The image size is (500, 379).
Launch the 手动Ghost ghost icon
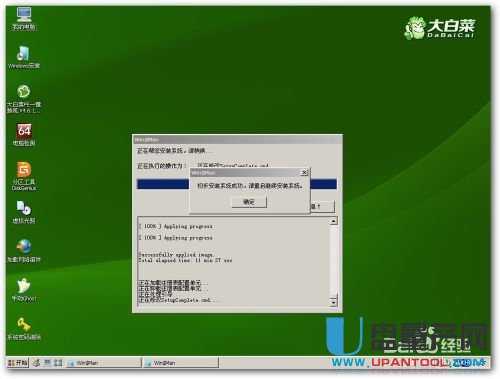24,290
